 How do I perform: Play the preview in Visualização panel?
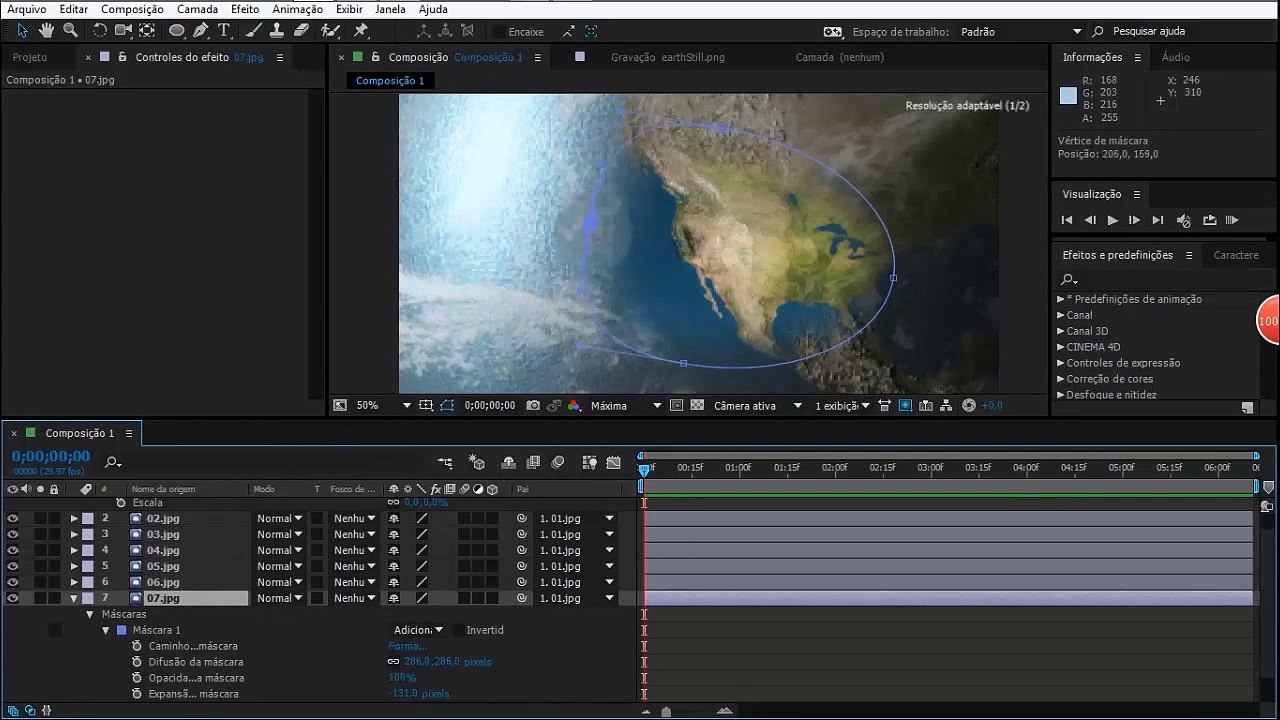click(1112, 220)
